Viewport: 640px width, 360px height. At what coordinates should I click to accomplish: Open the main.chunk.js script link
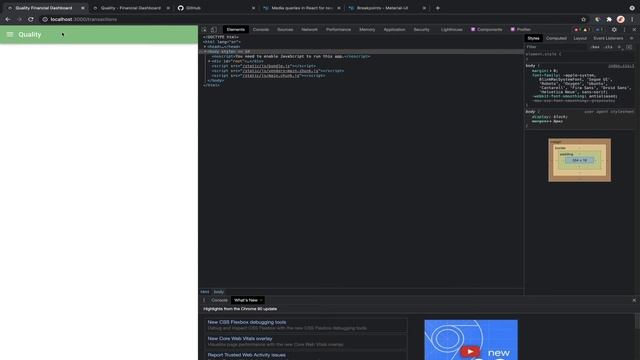point(271,76)
